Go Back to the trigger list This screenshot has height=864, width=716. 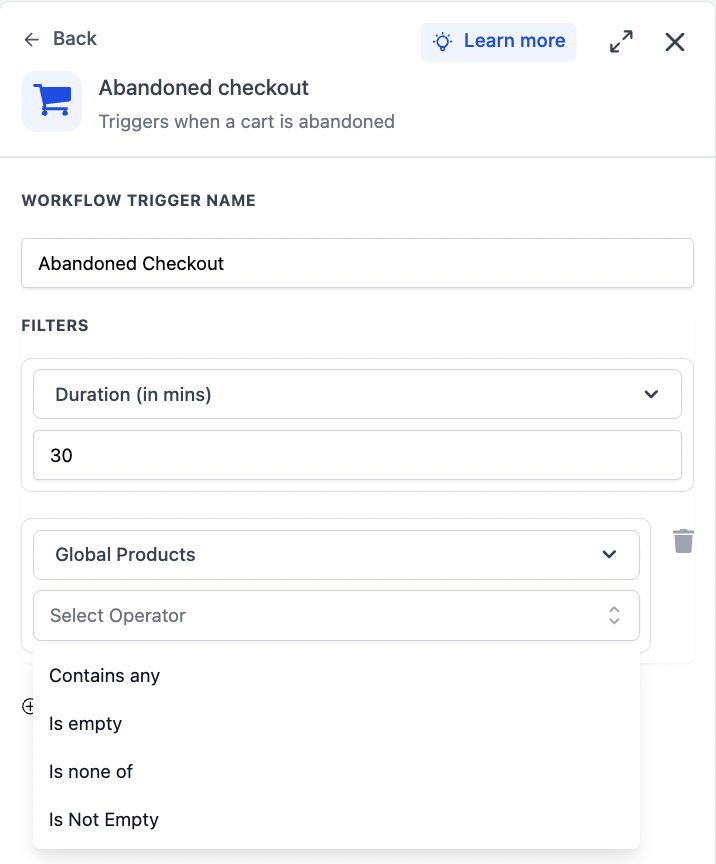pos(74,39)
